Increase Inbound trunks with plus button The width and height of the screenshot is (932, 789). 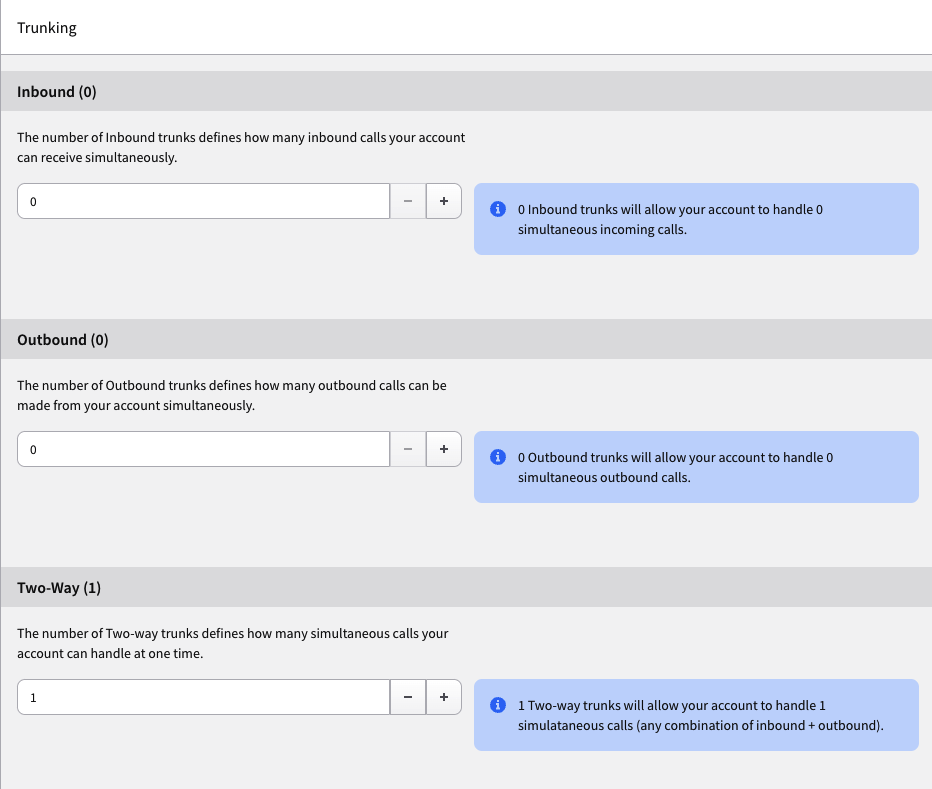click(x=443, y=201)
